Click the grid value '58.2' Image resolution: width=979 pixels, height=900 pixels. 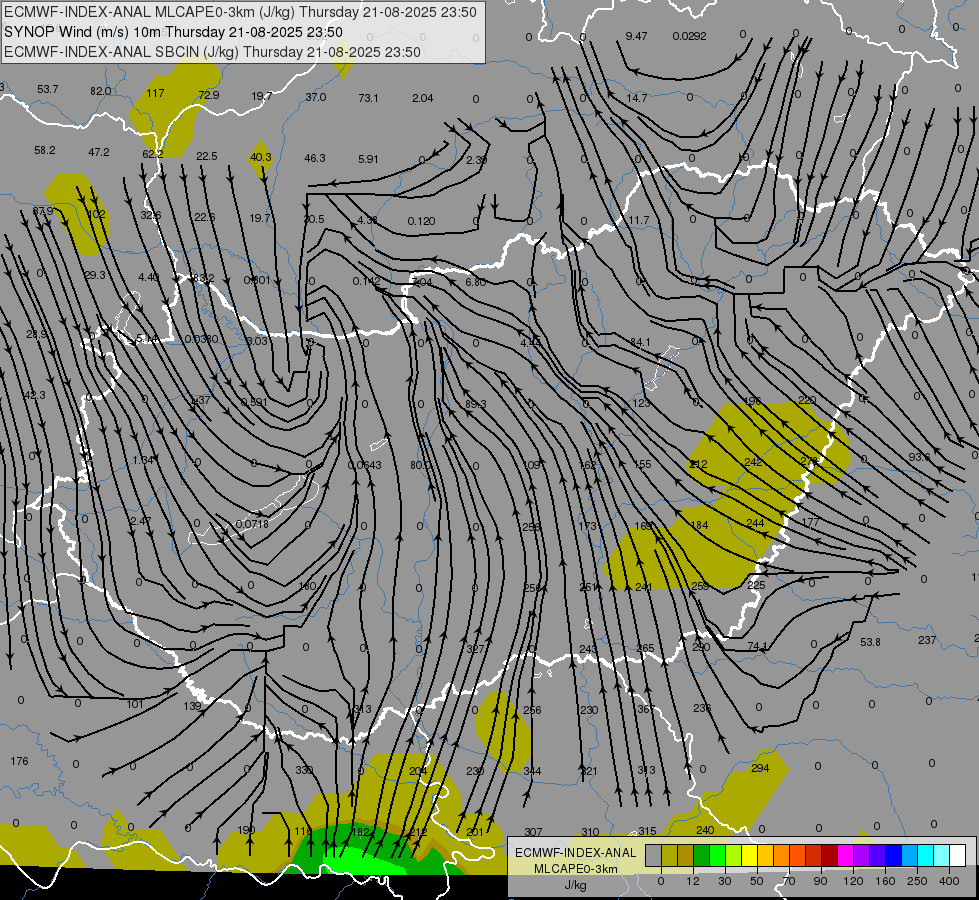tap(44, 150)
